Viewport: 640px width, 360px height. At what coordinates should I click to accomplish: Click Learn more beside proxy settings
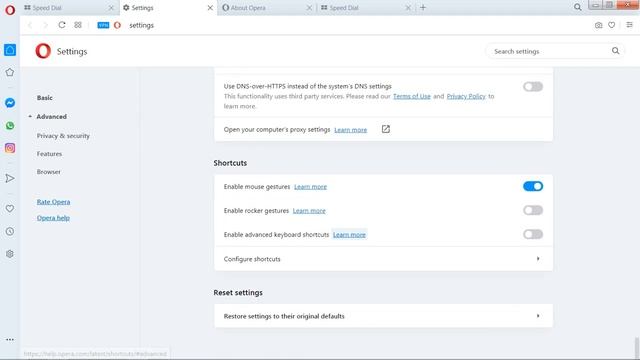350,129
